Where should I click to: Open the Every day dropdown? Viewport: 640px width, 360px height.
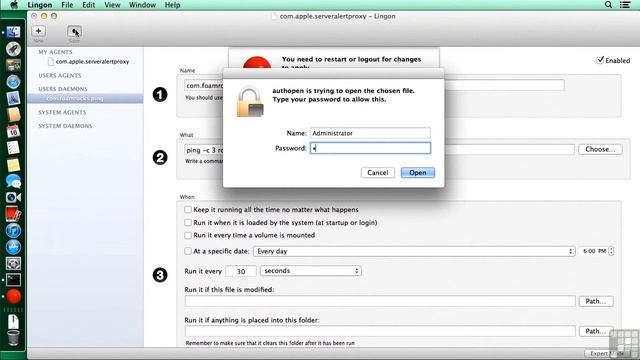[414, 251]
